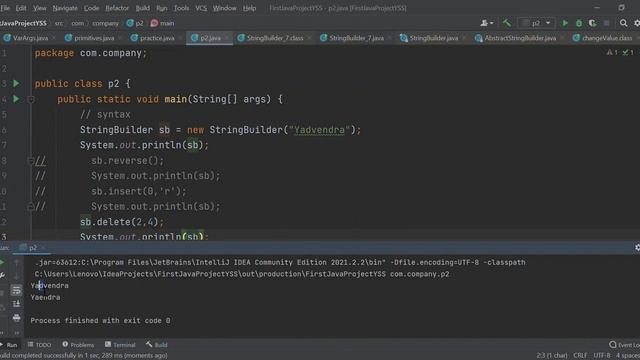Build project with the green hammer icon
The height and width of the screenshot is (360, 640).
tap(507, 23)
